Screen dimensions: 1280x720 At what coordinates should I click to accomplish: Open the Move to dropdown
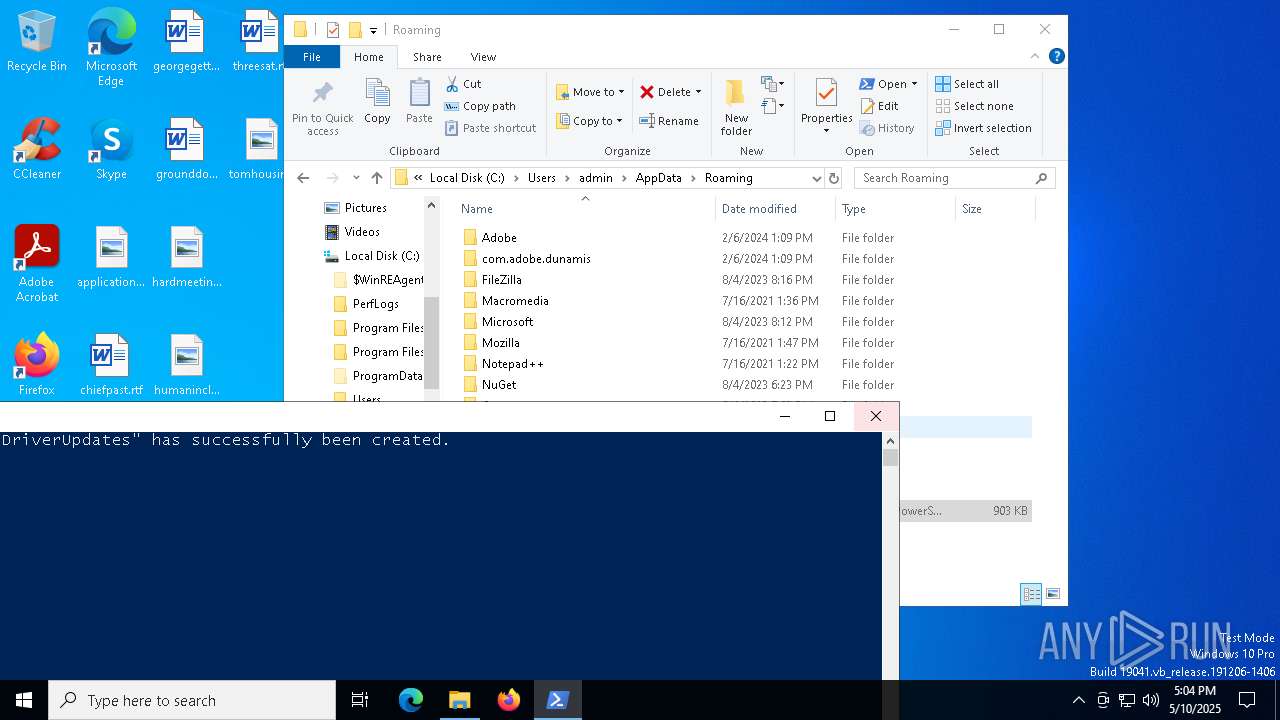tap(590, 92)
